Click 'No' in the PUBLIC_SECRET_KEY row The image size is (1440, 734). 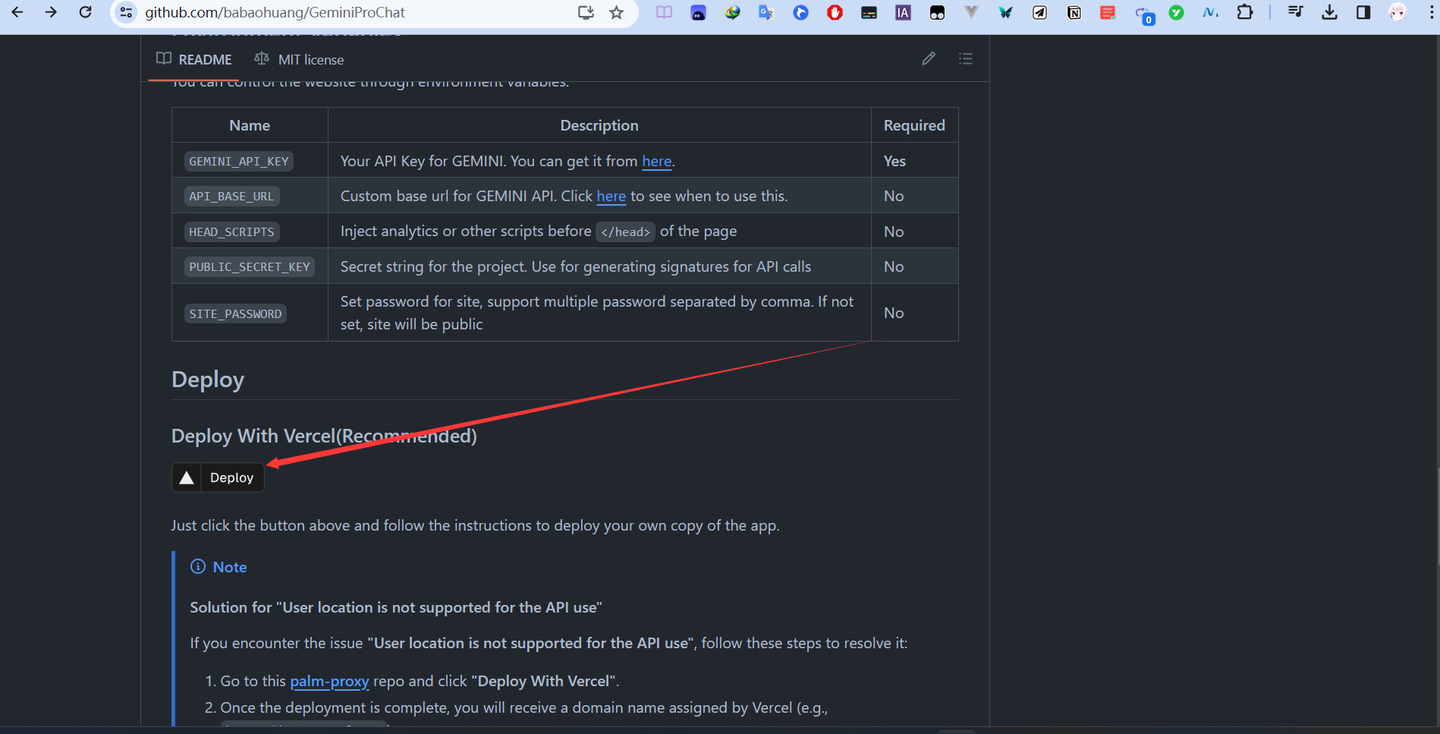pyautogui.click(x=893, y=267)
